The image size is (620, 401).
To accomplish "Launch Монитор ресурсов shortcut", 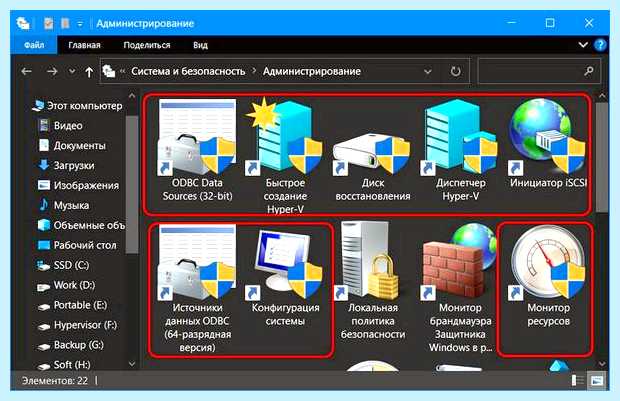I will 548,277.
